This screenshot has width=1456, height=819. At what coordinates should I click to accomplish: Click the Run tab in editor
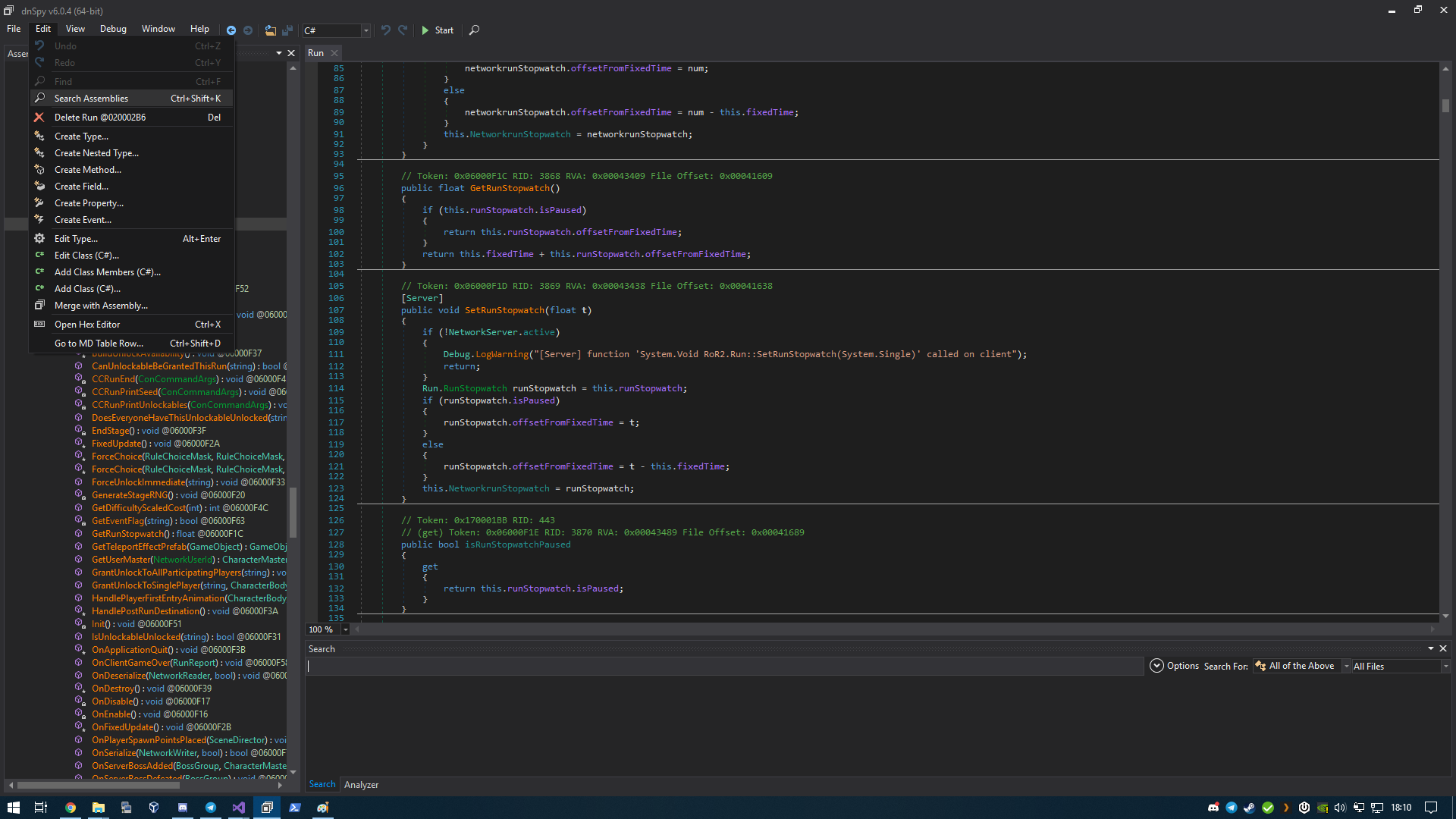[315, 52]
